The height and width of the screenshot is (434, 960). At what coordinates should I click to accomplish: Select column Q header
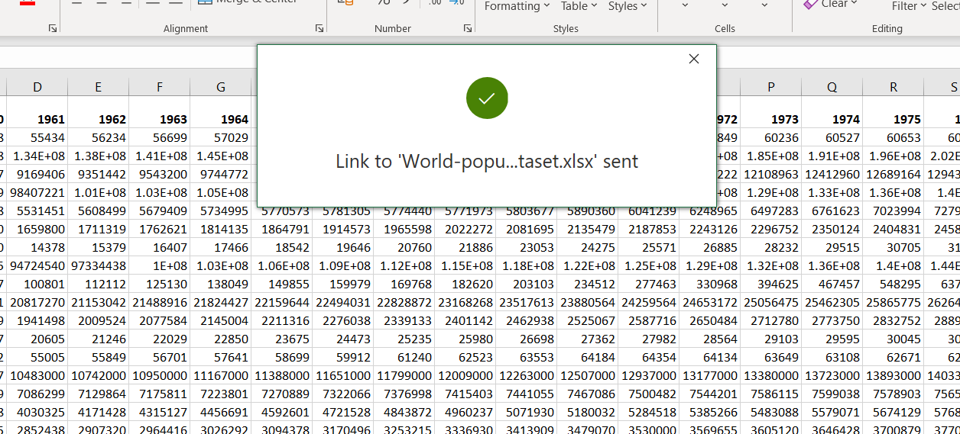[x=833, y=88]
